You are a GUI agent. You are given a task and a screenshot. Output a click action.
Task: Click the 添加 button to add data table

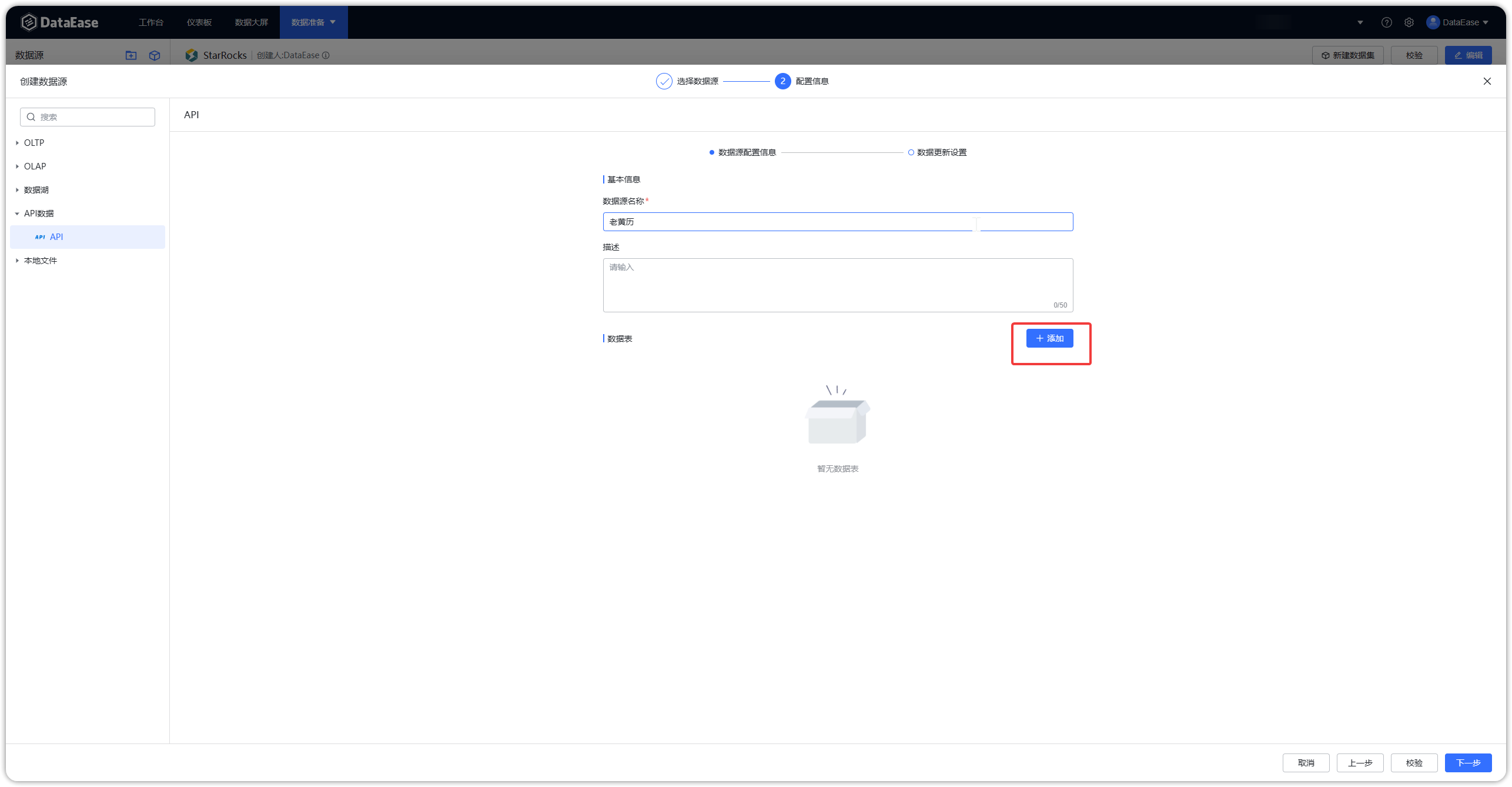coord(1051,338)
